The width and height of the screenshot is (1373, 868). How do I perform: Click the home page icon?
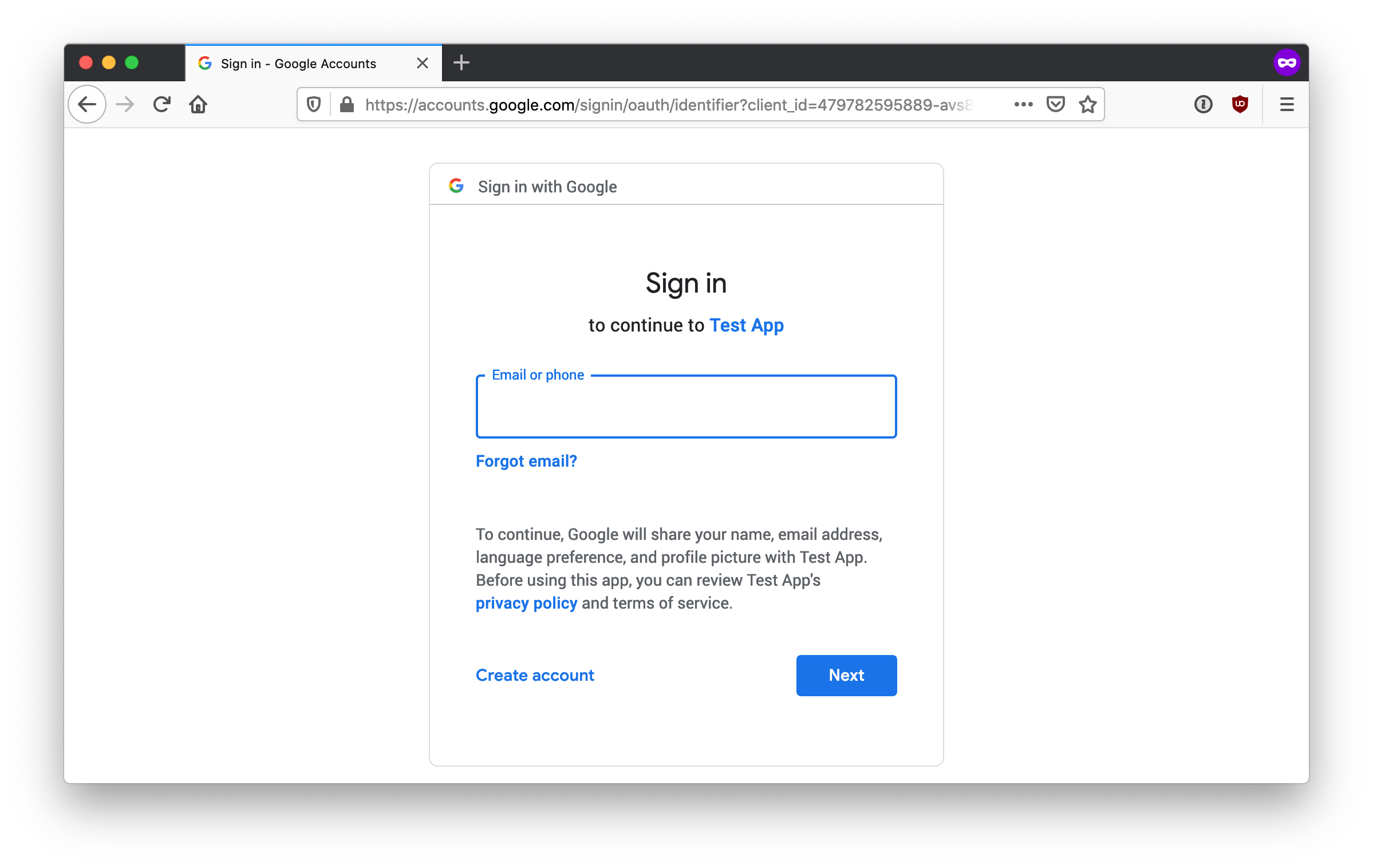(198, 104)
